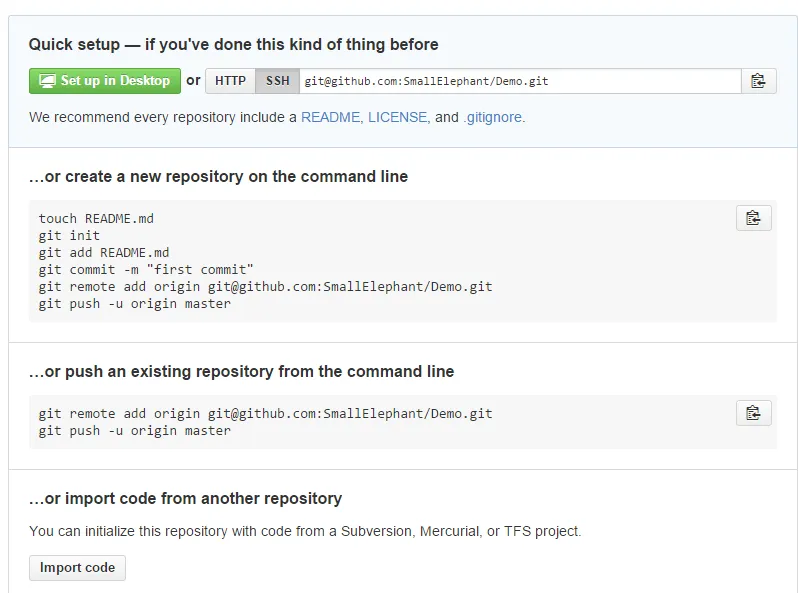Copy the push existing repository commands

pos(753,413)
